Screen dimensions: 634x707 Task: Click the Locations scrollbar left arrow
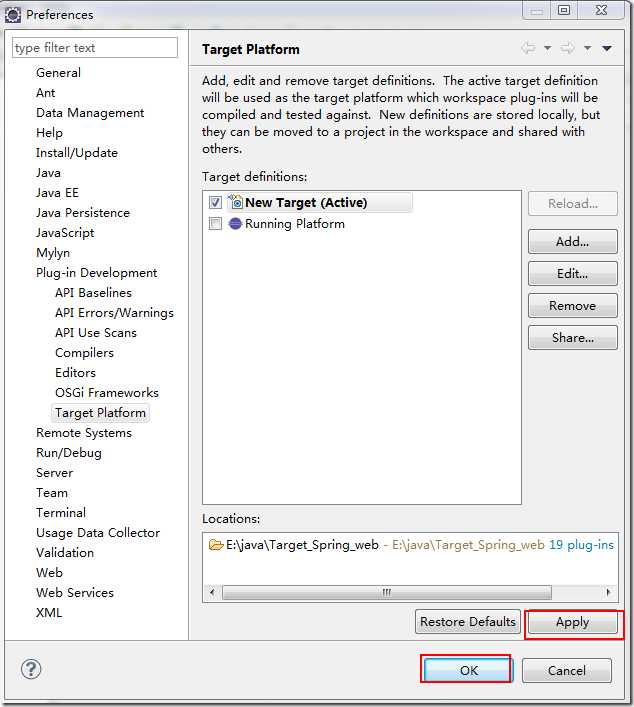pyautogui.click(x=212, y=592)
